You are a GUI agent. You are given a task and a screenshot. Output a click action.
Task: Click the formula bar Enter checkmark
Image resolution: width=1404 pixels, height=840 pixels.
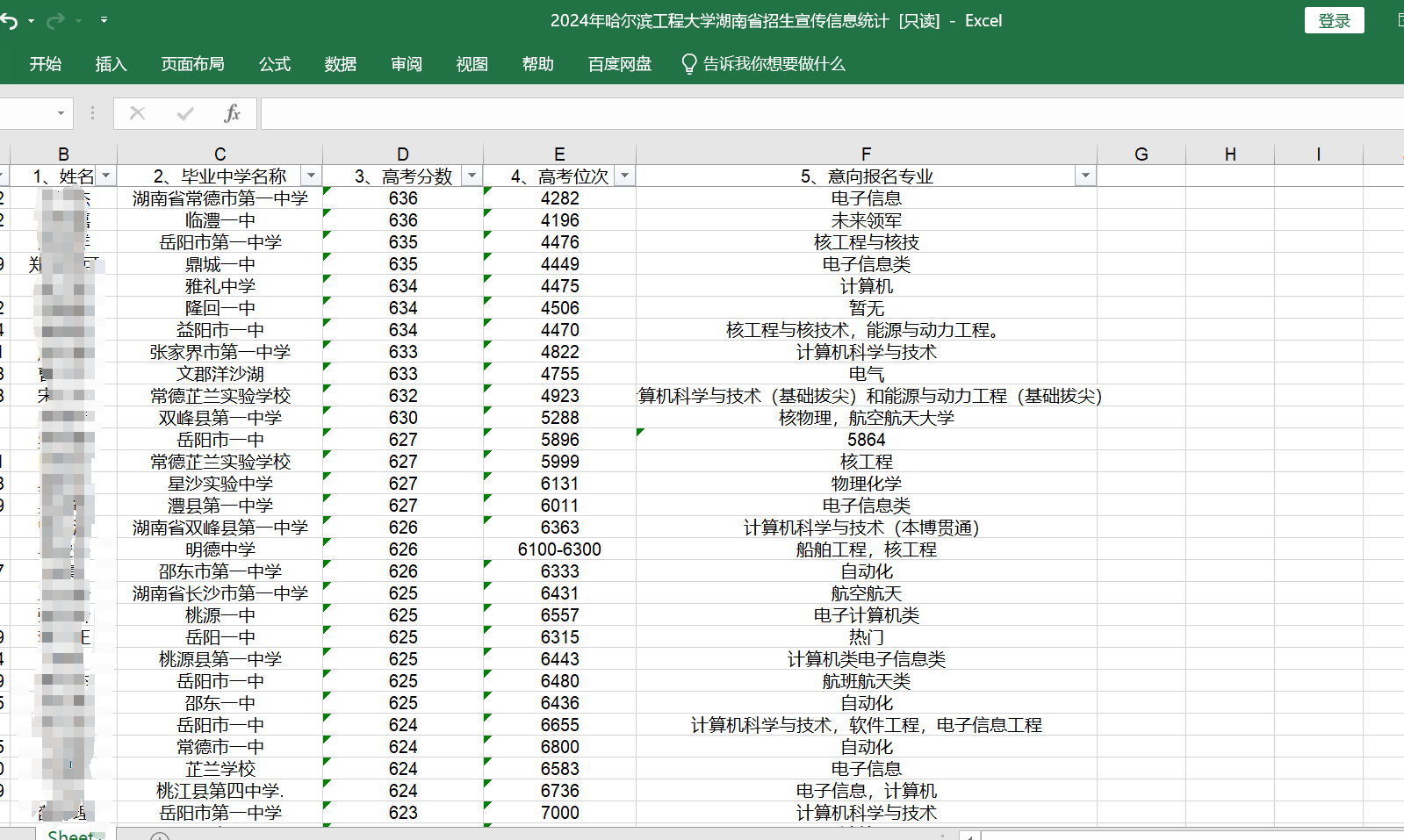[185, 113]
